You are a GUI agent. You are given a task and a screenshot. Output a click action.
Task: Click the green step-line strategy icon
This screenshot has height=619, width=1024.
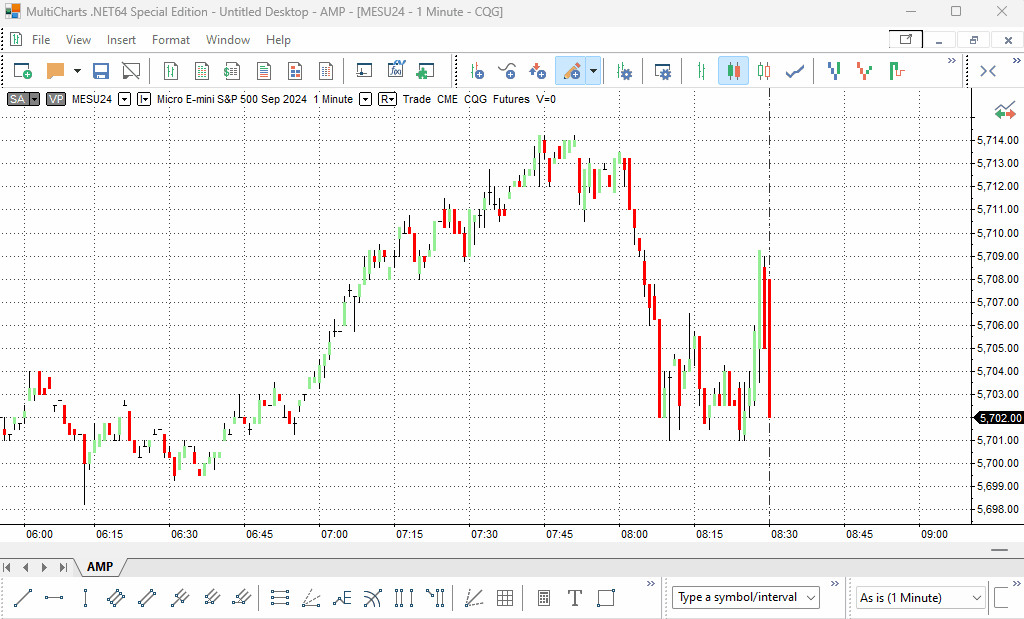click(x=896, y=71)
